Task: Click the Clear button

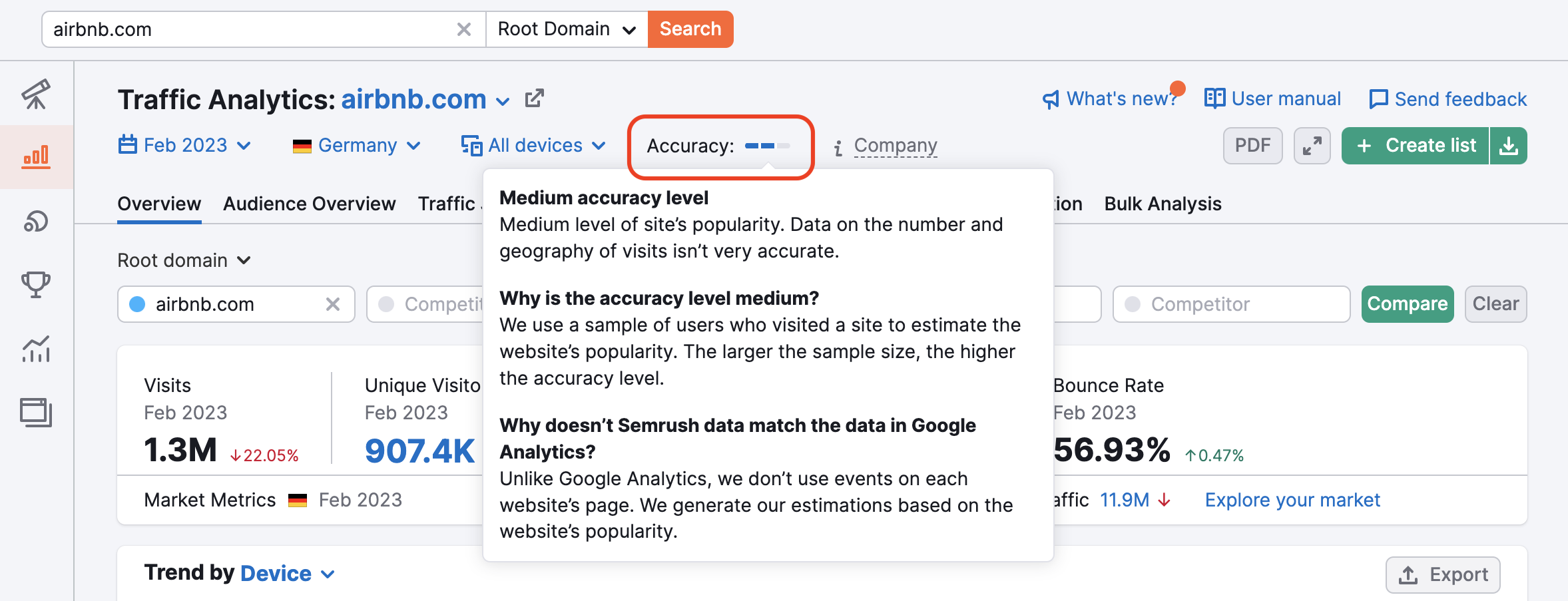Action: tap(1495, 304)
